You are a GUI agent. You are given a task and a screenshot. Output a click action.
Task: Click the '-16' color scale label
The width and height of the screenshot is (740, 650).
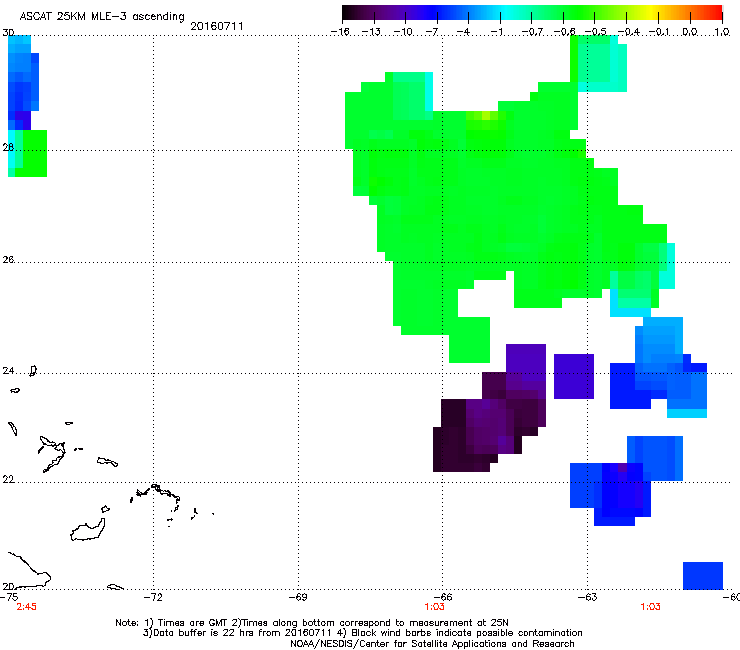[x=340, y=32]
